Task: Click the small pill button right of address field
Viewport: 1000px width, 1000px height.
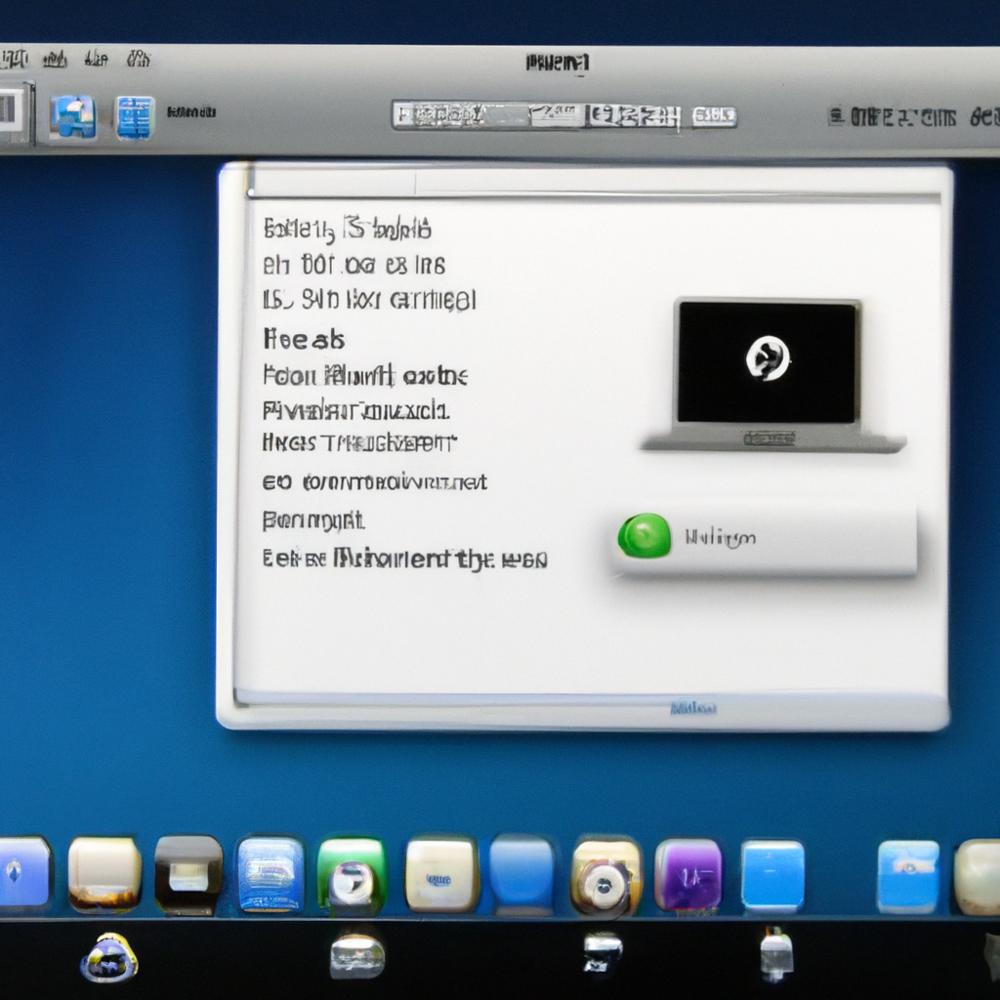Action: pyautogui.click(x=714, y=116)
